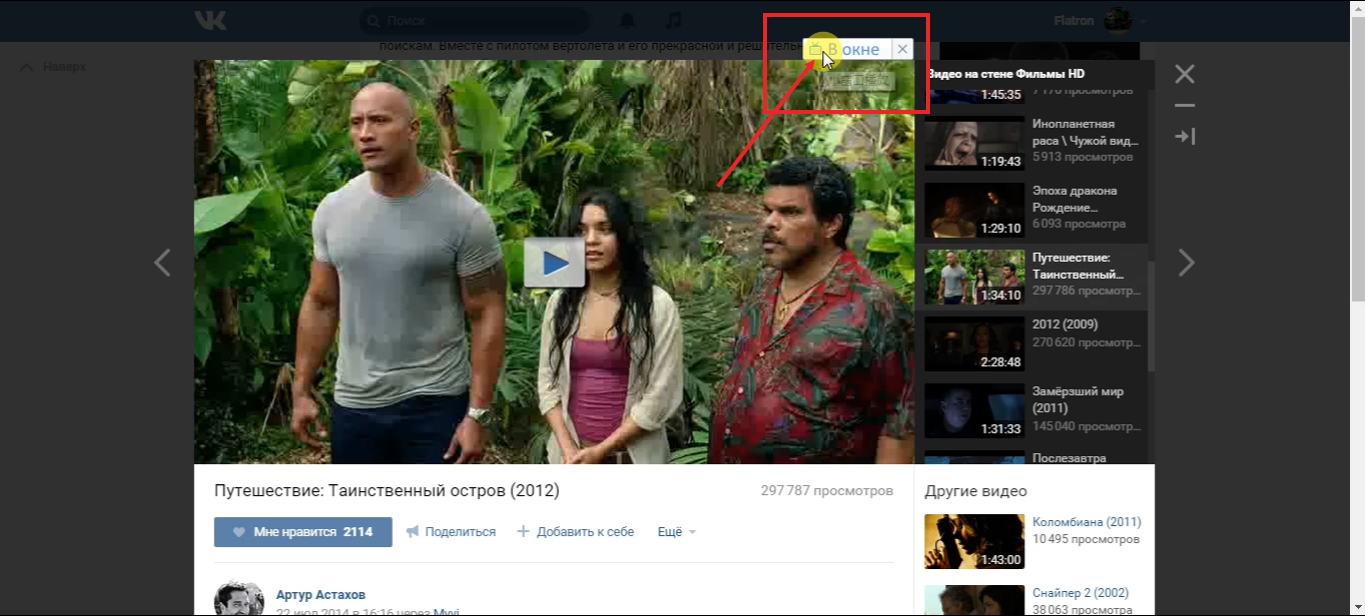Click the playlist panel scrollbar
The width and height of the screenshot is (1365, 616).
coord(1151,315)
